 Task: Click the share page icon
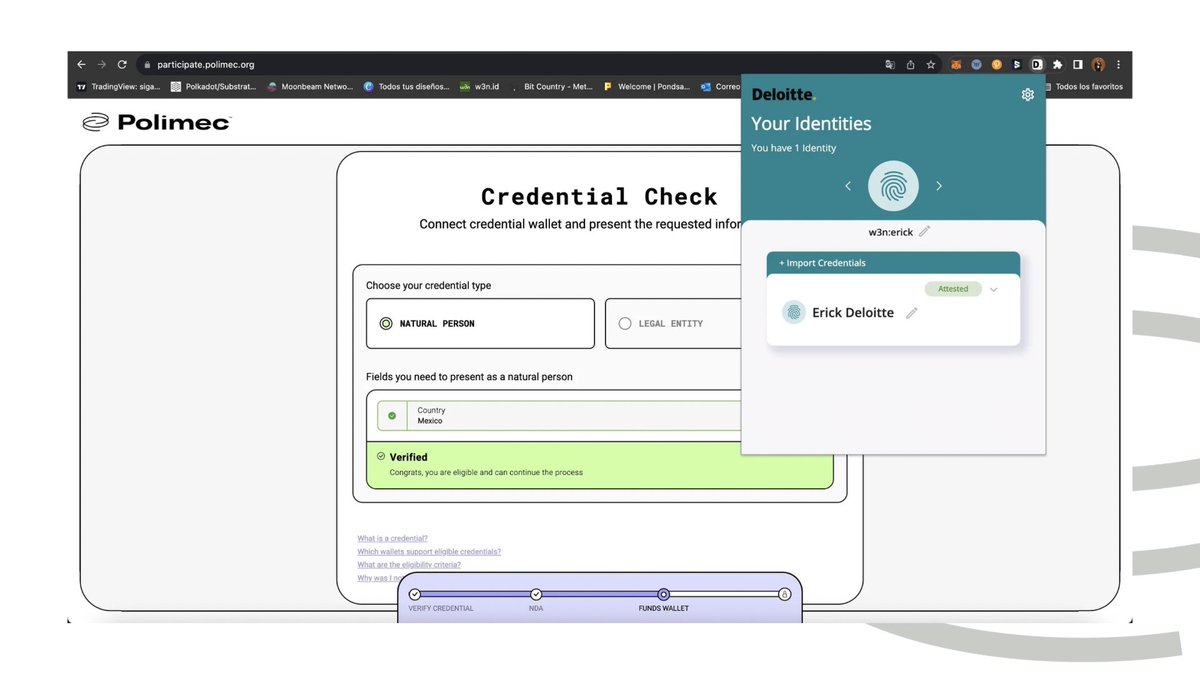point(910,64)
